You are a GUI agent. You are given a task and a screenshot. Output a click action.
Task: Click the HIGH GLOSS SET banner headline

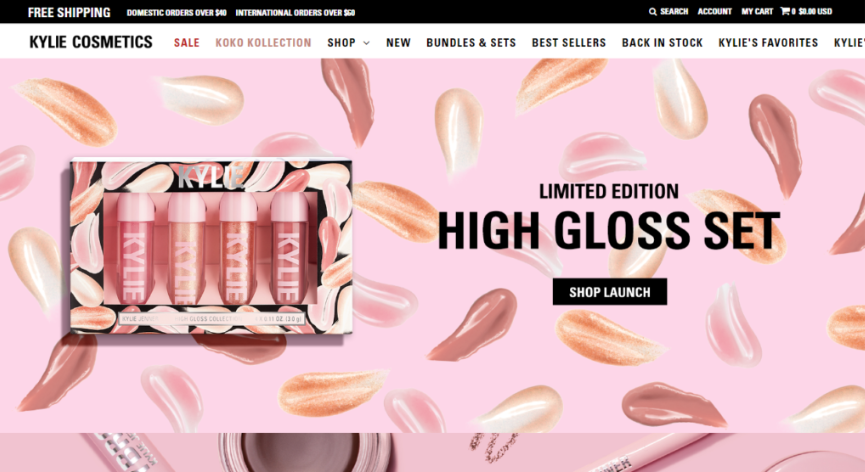pos(608,230)
